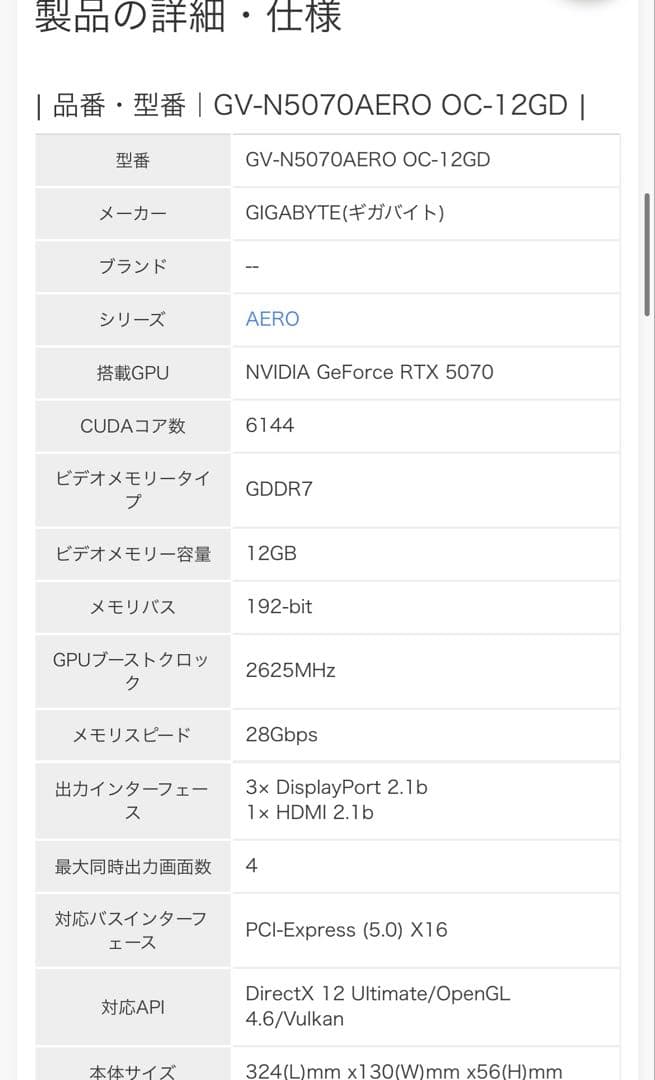Click the 型番 row label cell
655x1080 pixels.
point(131,160)
